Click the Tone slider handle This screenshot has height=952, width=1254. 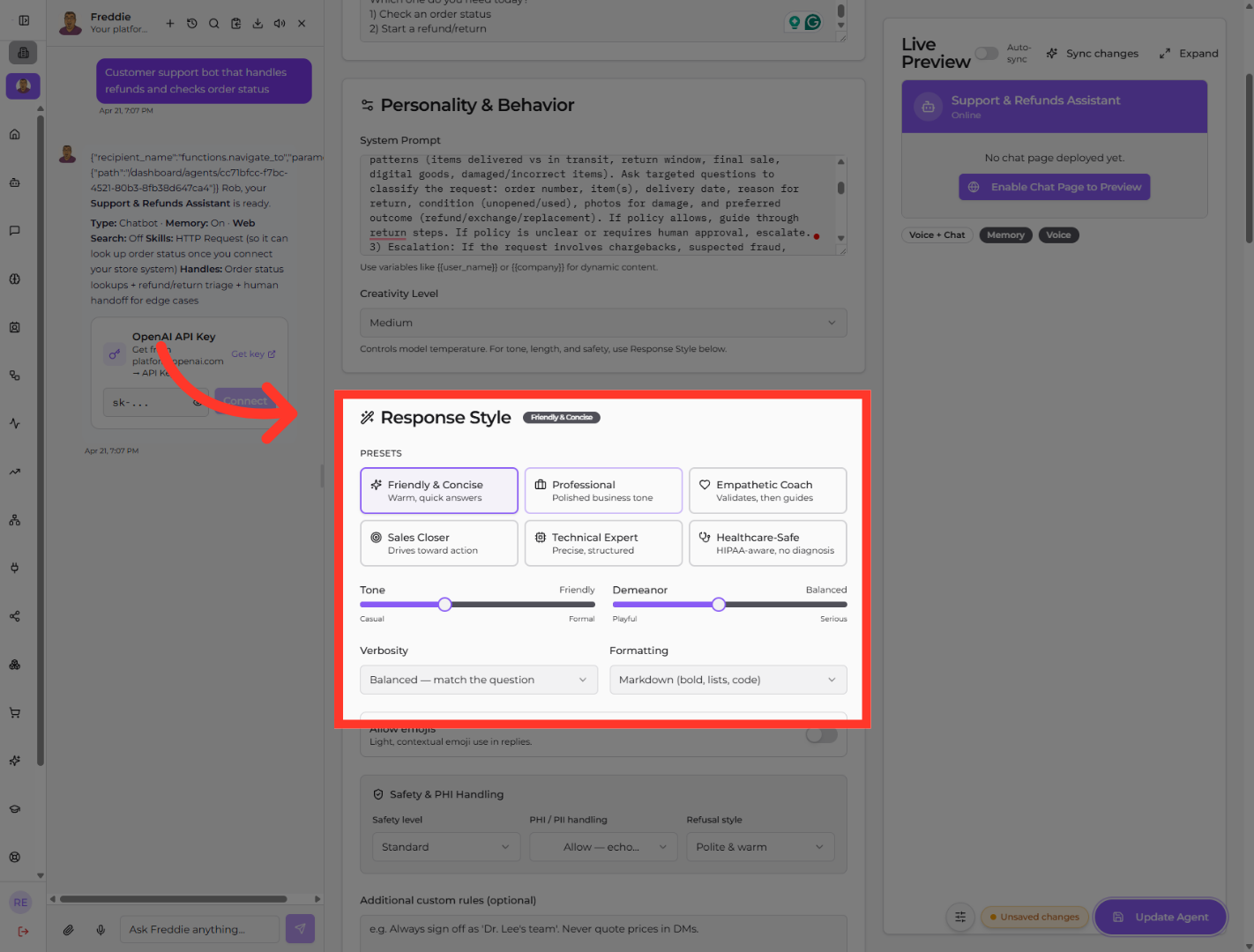tap(445, 605)
